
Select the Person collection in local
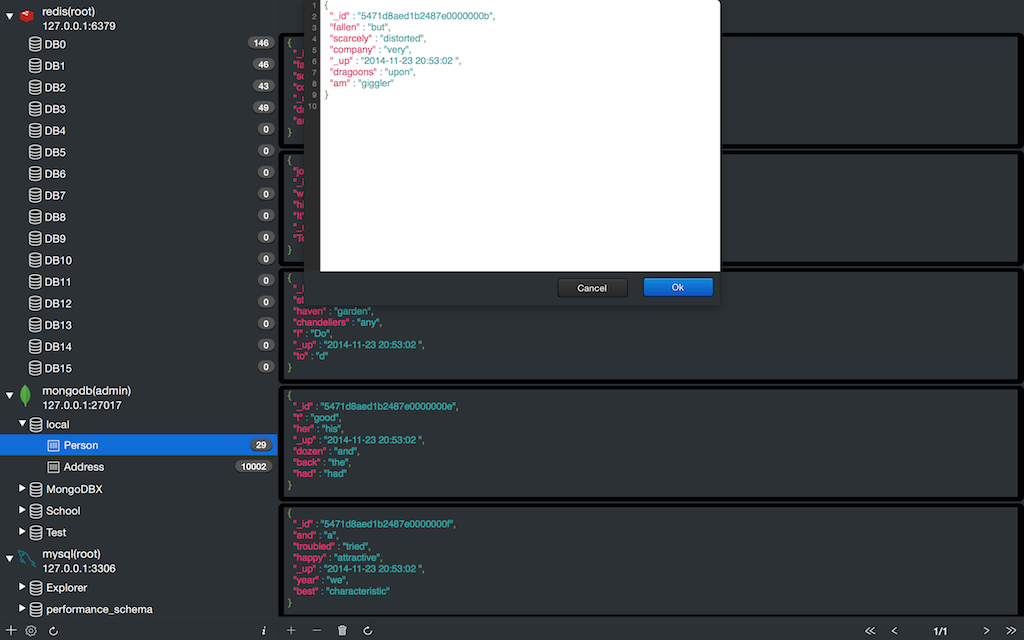tap(80, 445)
